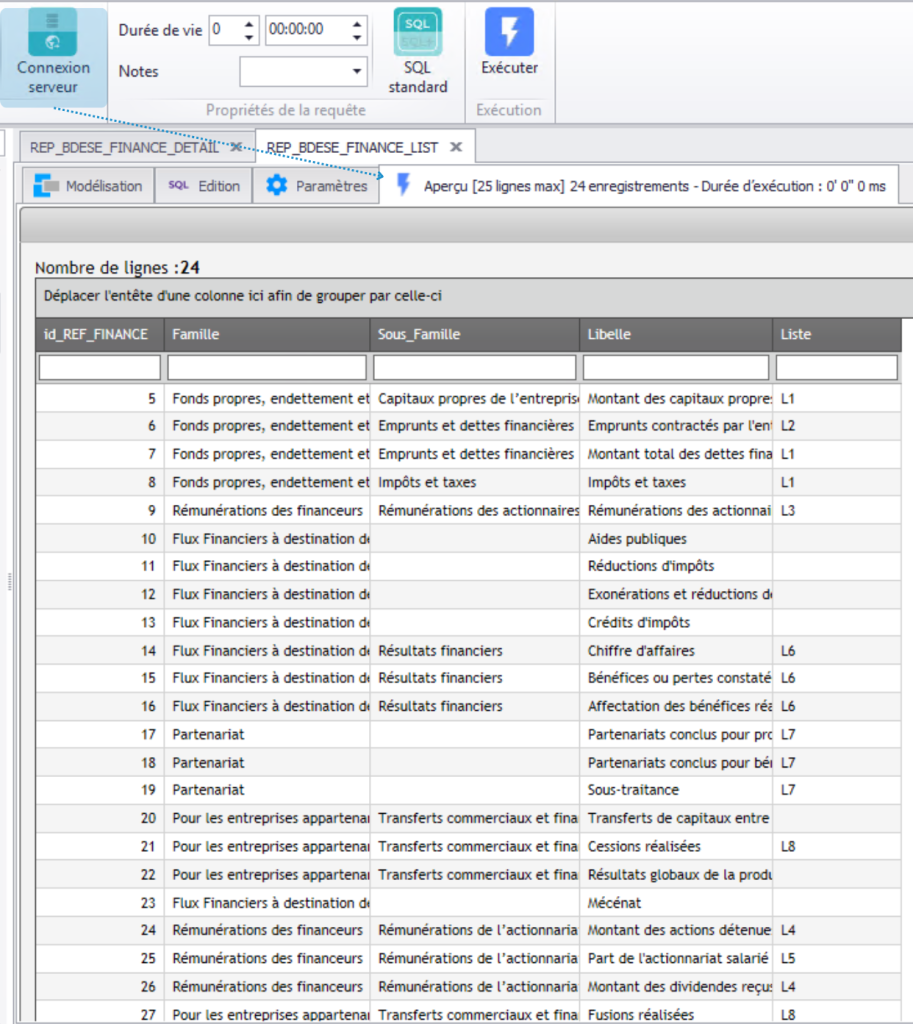Select 'Part de l'actionnariat salarié' cell
The image size is (913, 1024).
coord(676,959)
